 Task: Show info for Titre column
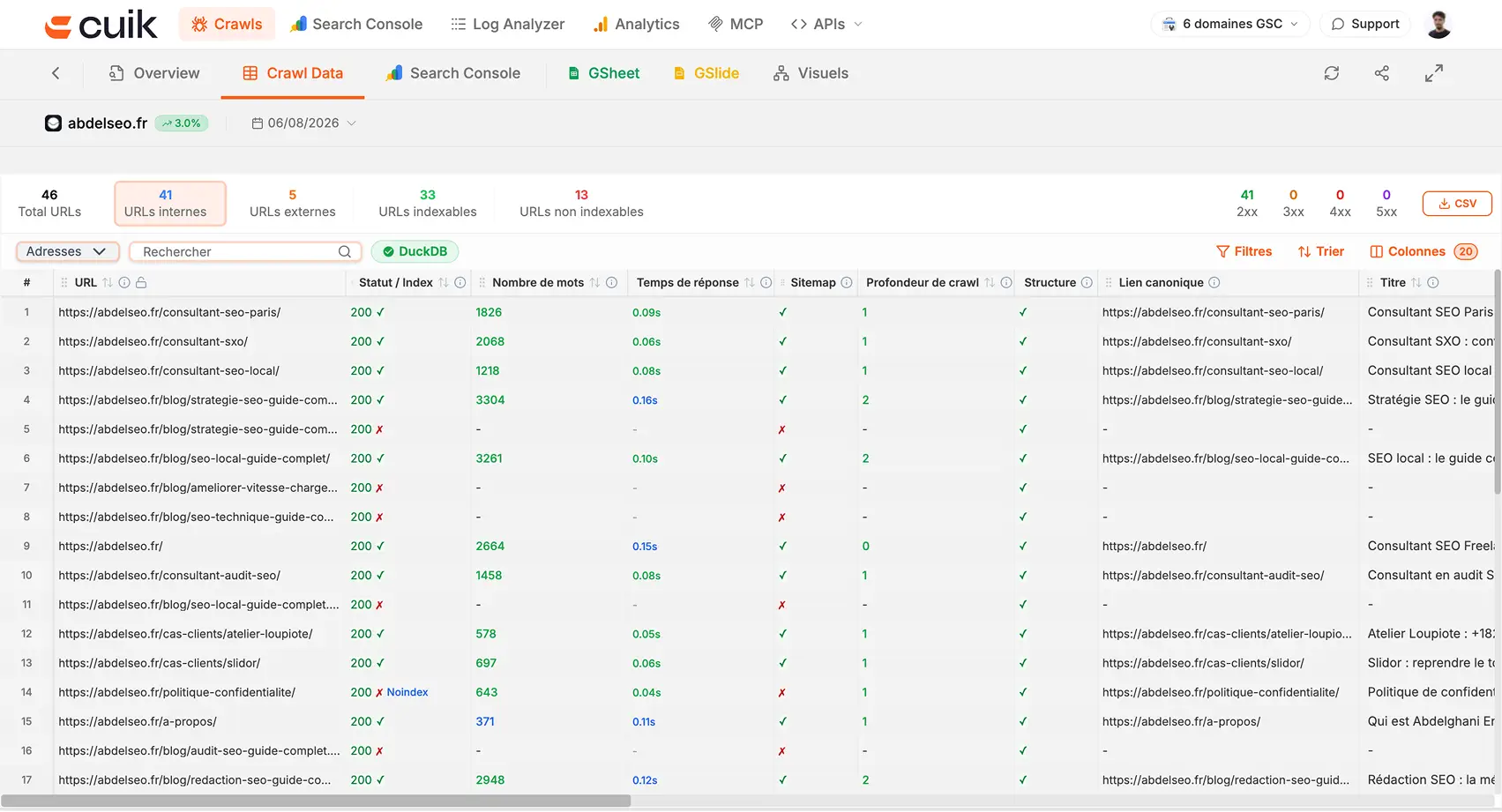1433,282
